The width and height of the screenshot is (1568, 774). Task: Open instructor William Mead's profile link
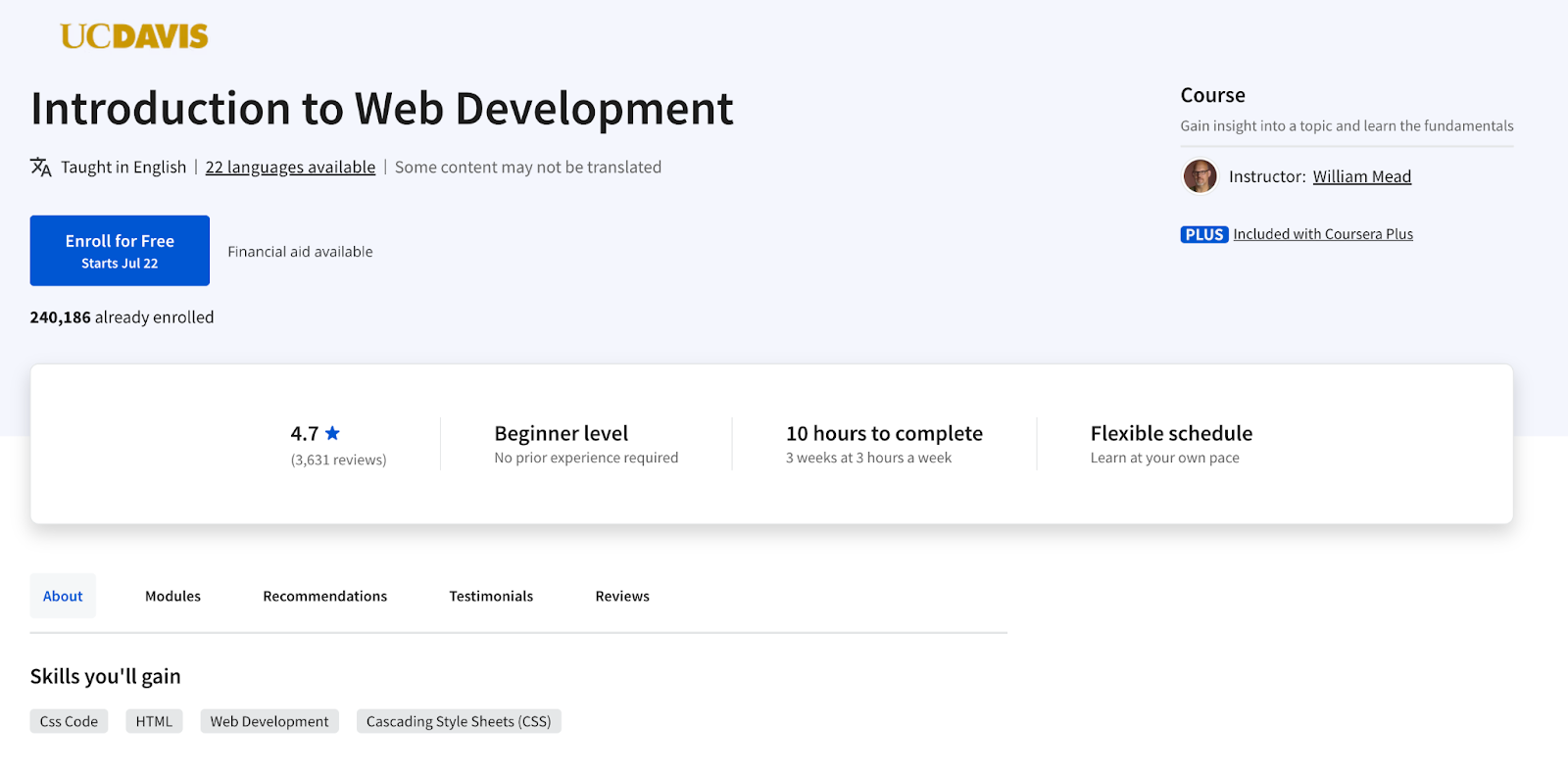1362,176
